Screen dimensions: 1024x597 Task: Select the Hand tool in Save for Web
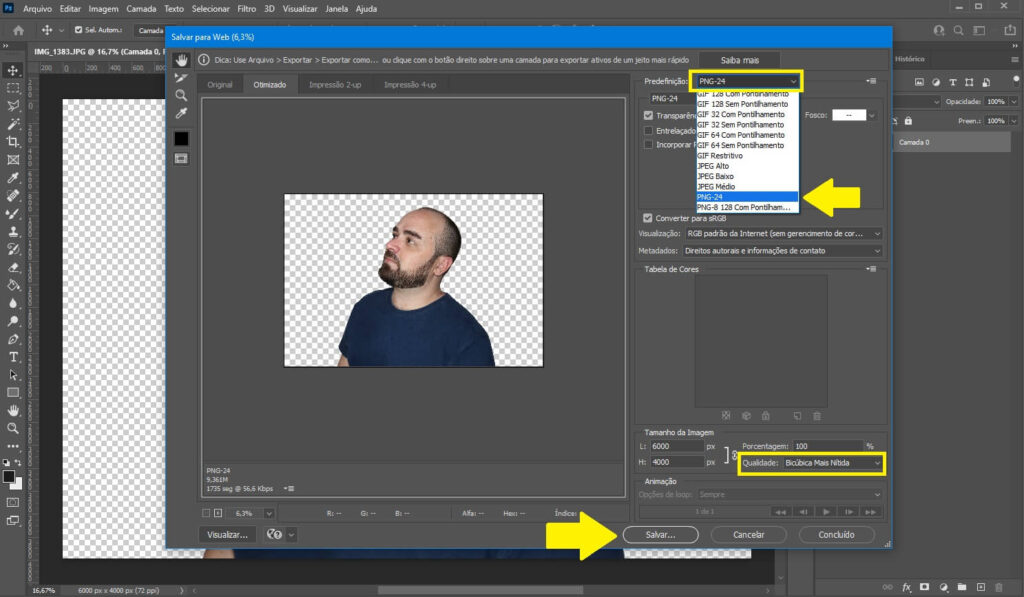tap(180, 61)
